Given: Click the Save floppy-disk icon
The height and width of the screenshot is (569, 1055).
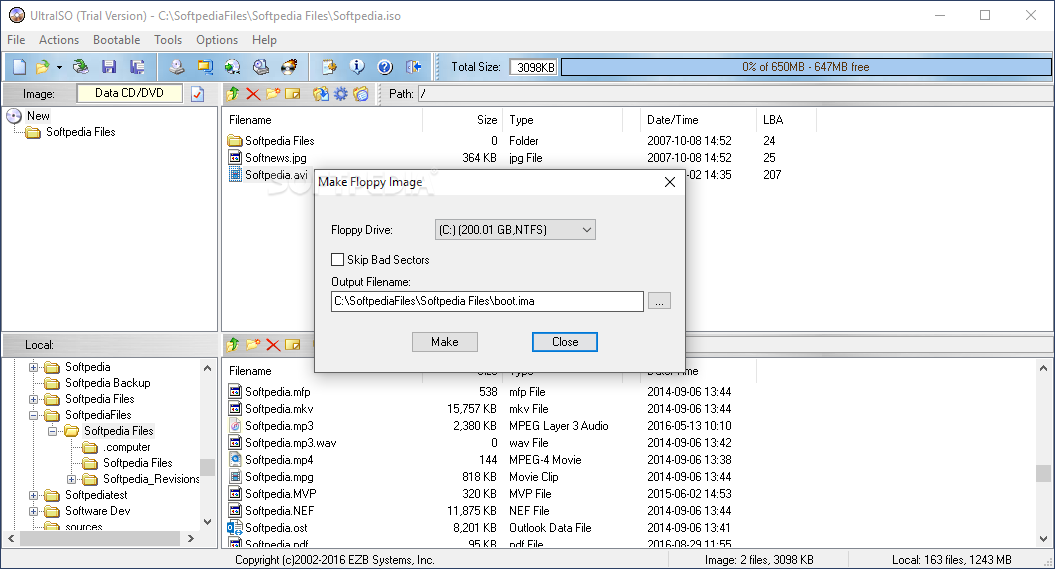Looking at the screenshot, I should tap(109, 67).
